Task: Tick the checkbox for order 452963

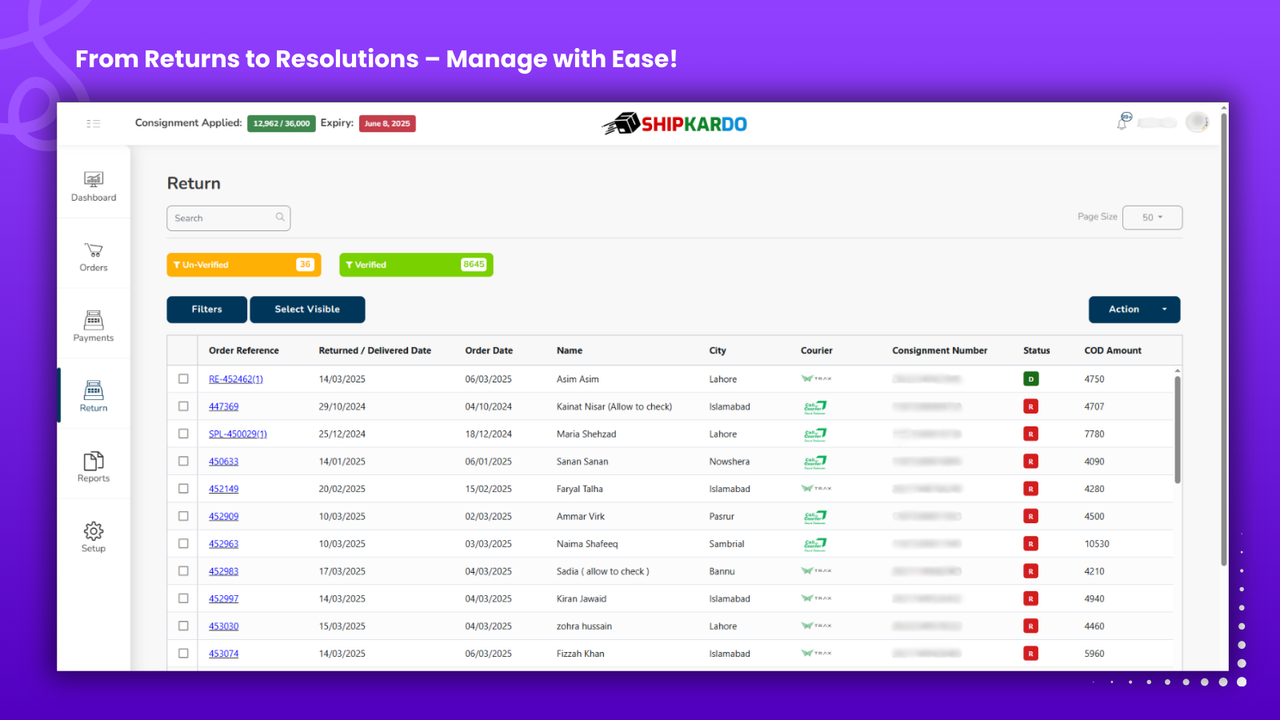Action: pyautogui.click(x=183, y=544)
